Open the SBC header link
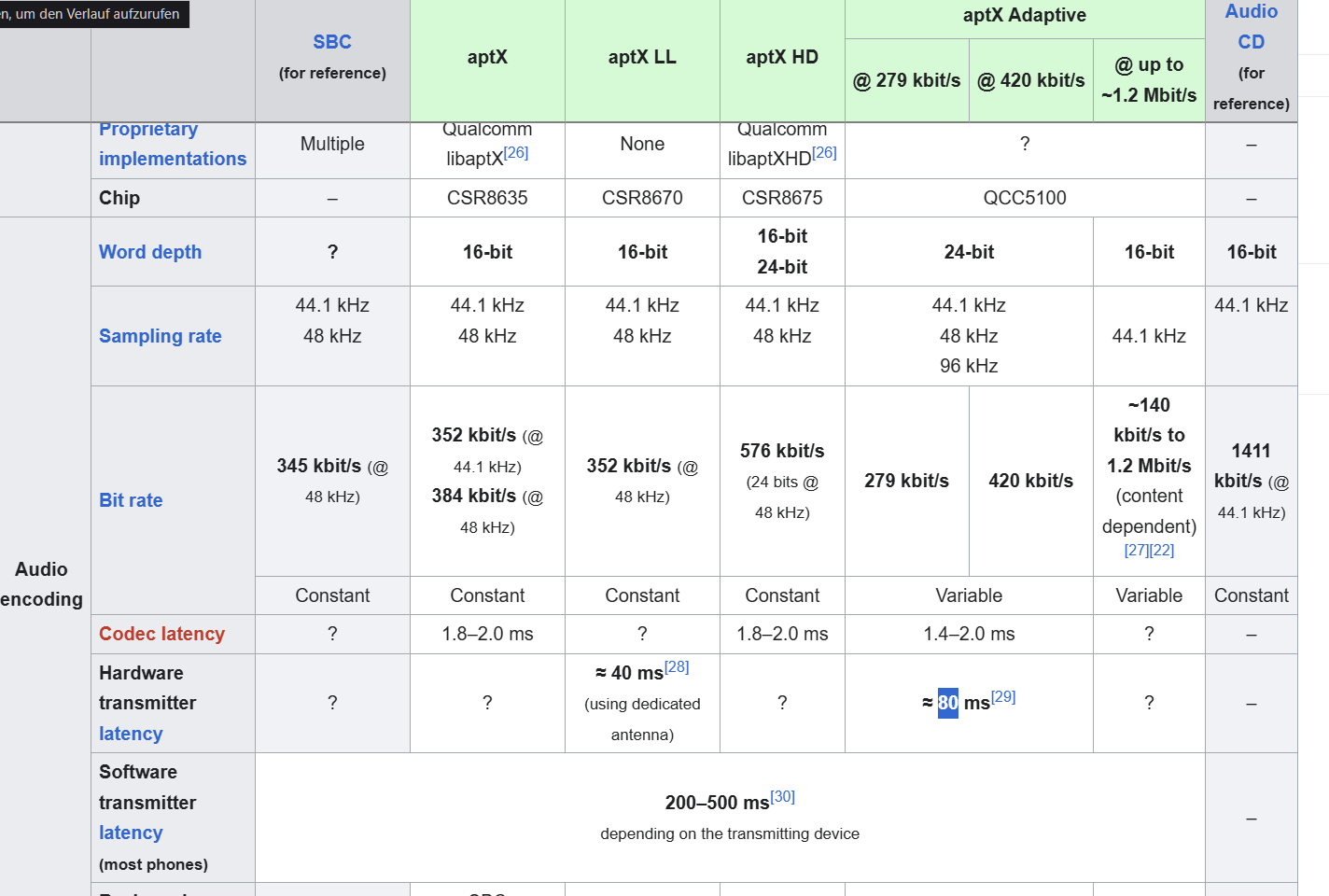 pyautogui.click(x=332, y=42)
